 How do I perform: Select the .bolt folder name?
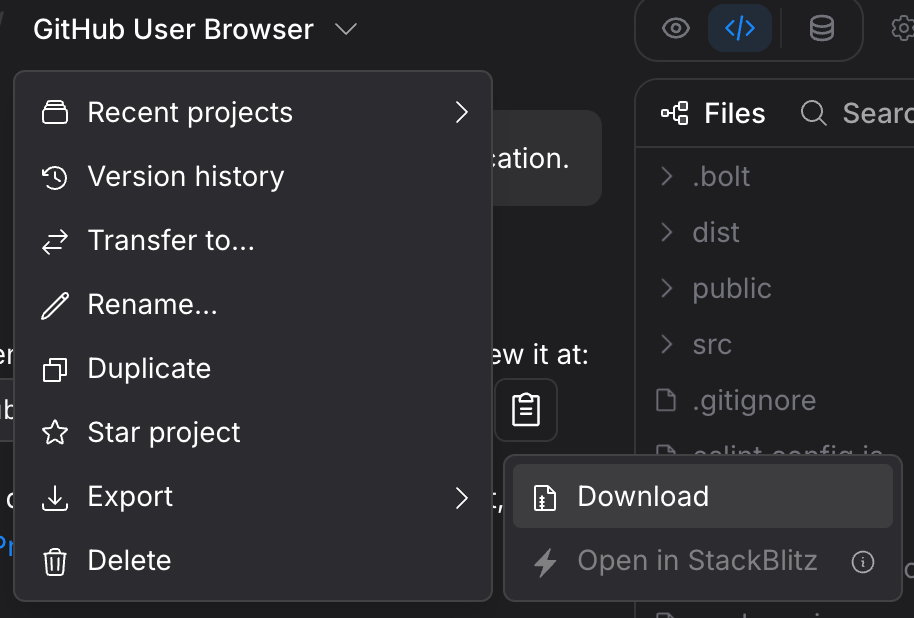click(721, 176)
